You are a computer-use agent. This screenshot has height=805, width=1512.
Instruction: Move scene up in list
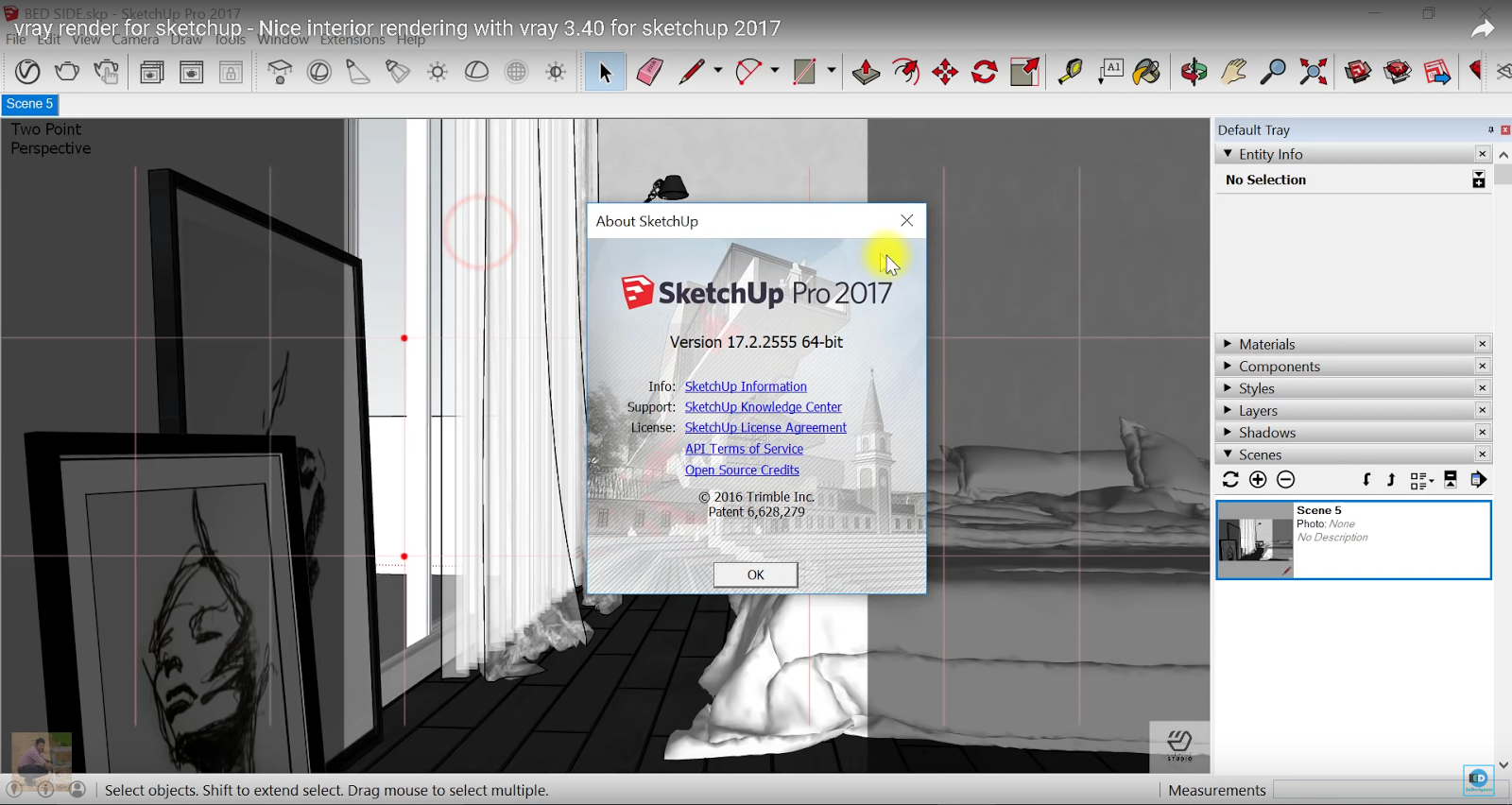[x=1390, y=480]
